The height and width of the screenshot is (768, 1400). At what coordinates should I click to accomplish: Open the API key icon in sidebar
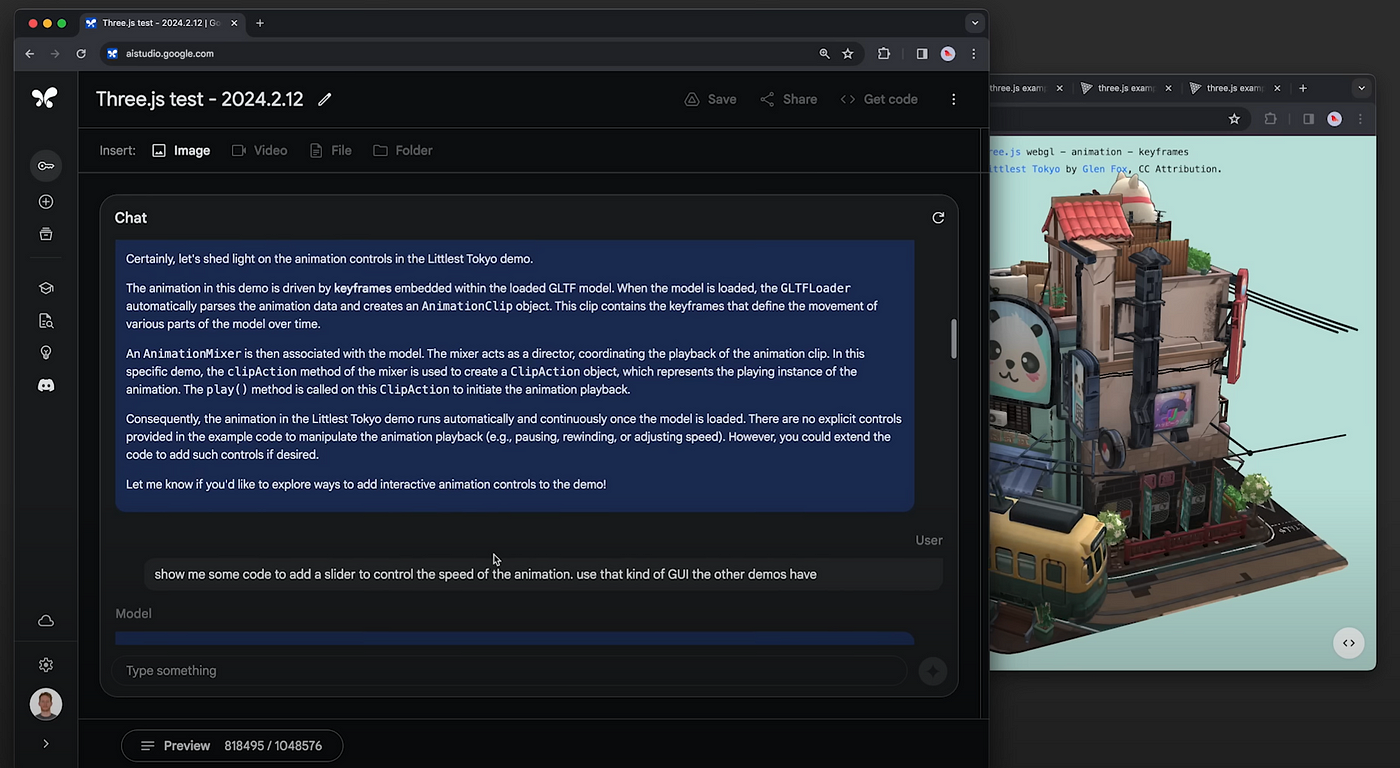click(46, 165)
